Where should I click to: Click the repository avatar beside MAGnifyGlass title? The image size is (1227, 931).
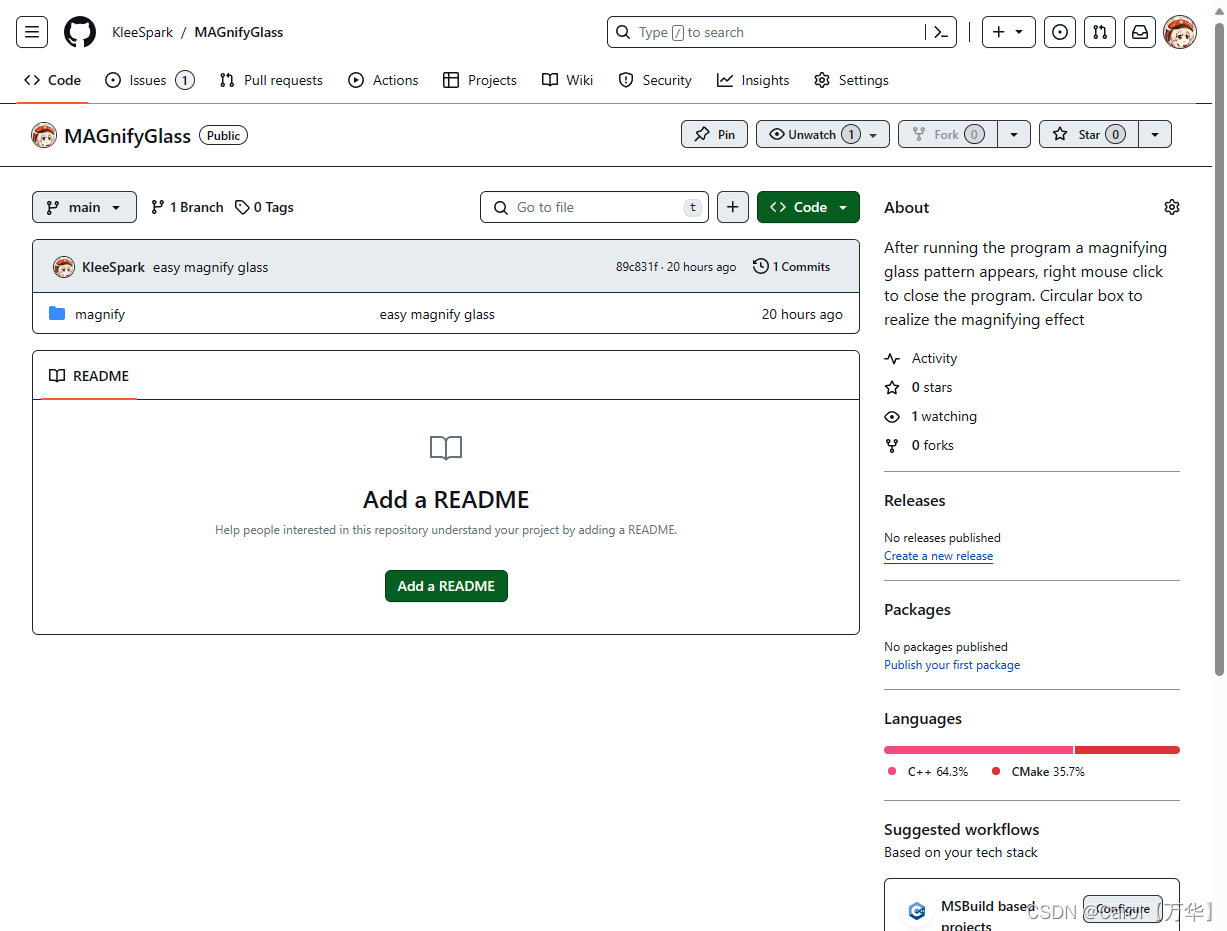[44, 135]
